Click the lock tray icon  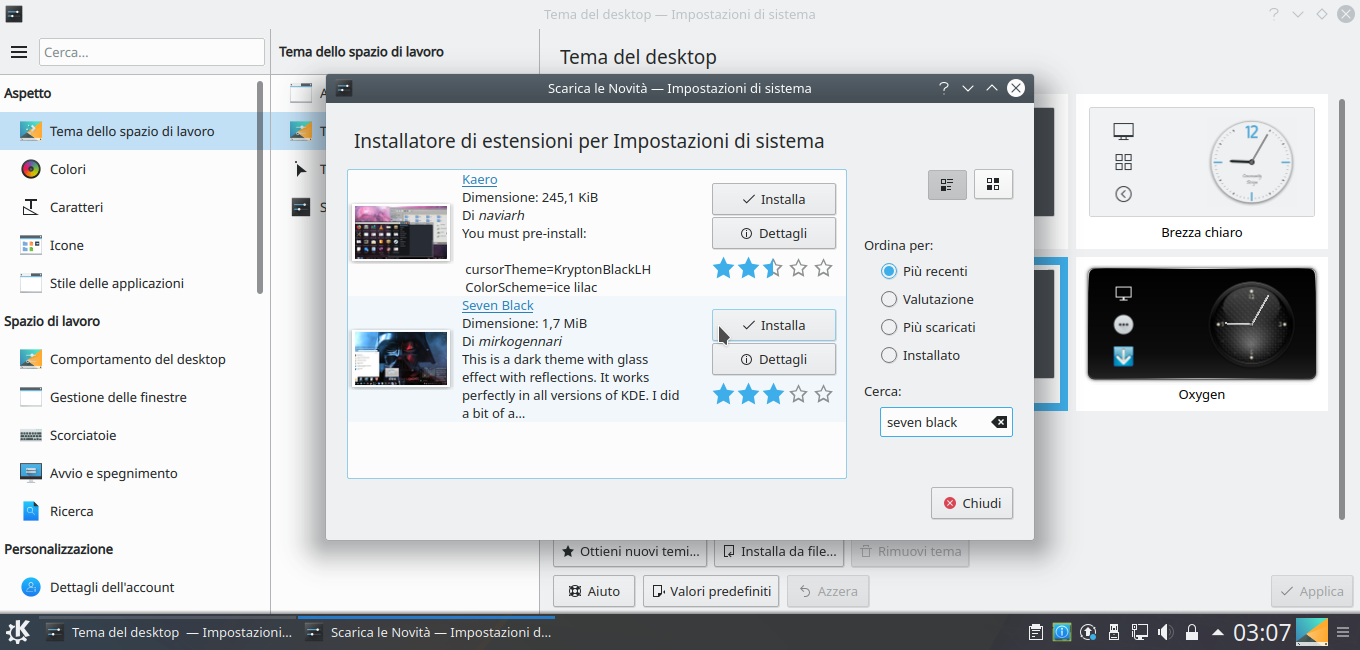1191,632
